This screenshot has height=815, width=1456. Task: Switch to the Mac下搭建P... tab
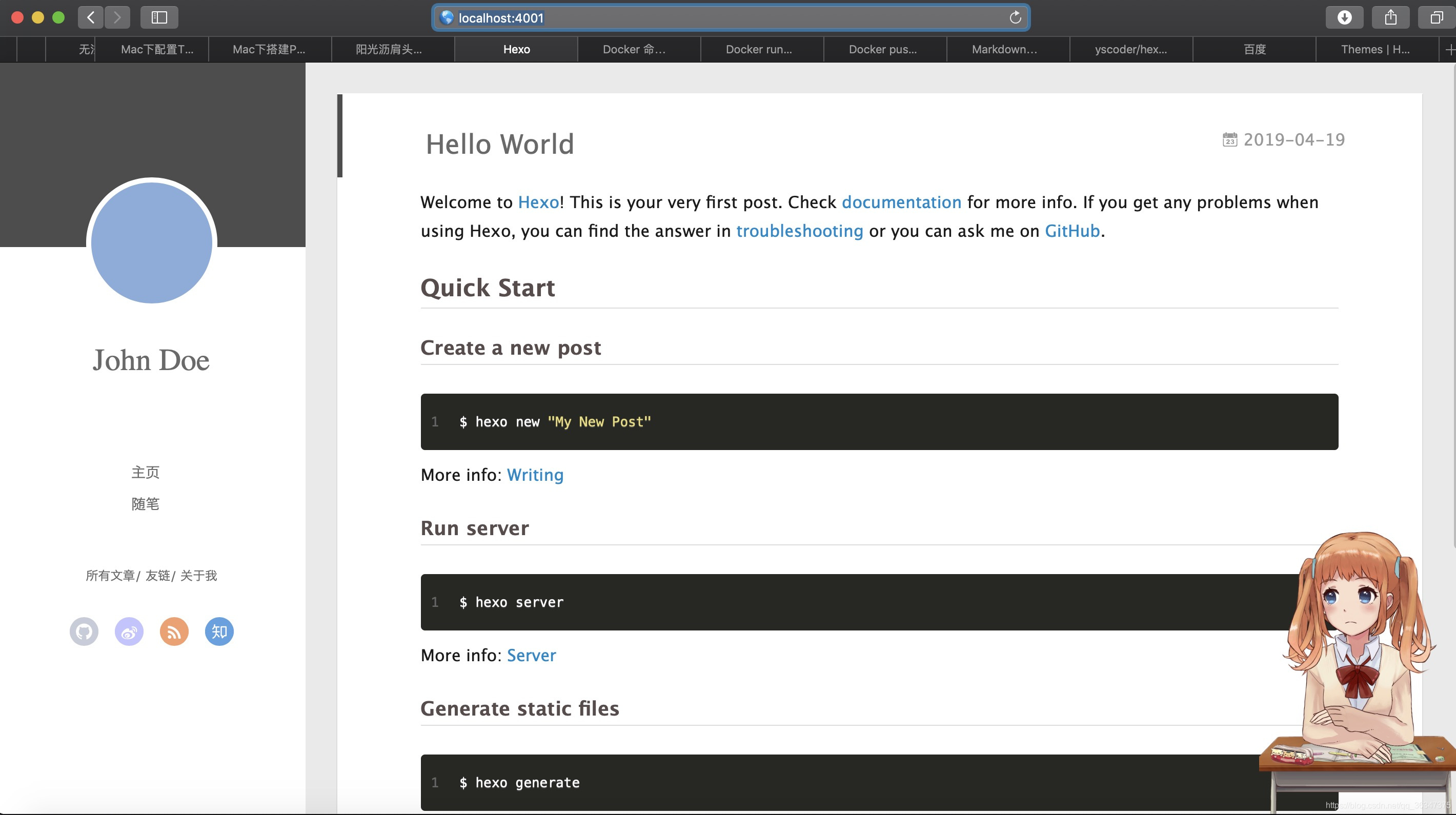click(x=269, y=49)
